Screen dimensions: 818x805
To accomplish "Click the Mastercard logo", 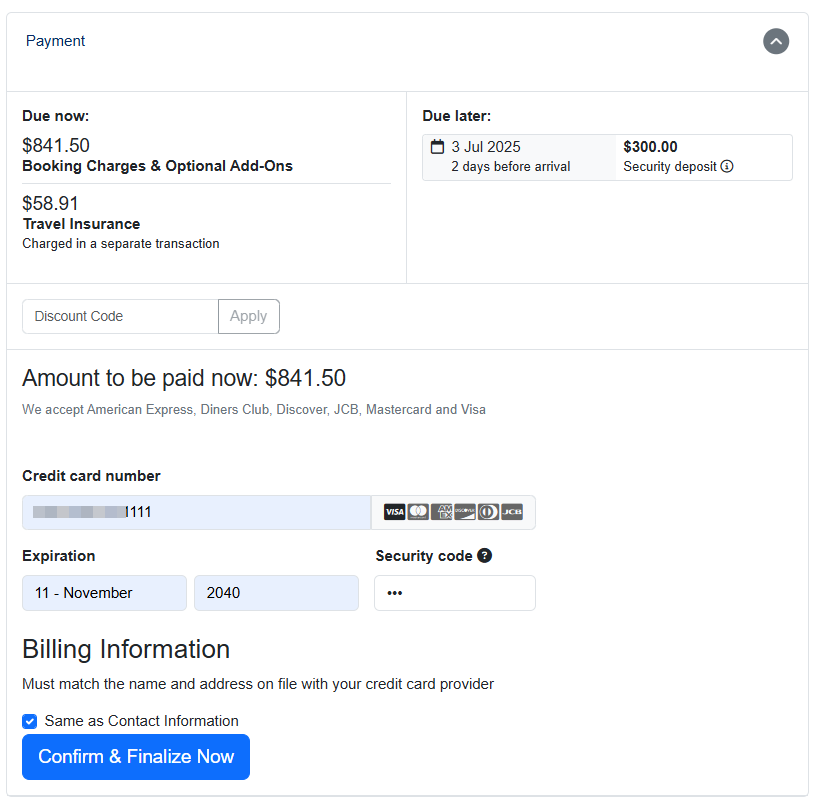I will (x=418, y=512).
